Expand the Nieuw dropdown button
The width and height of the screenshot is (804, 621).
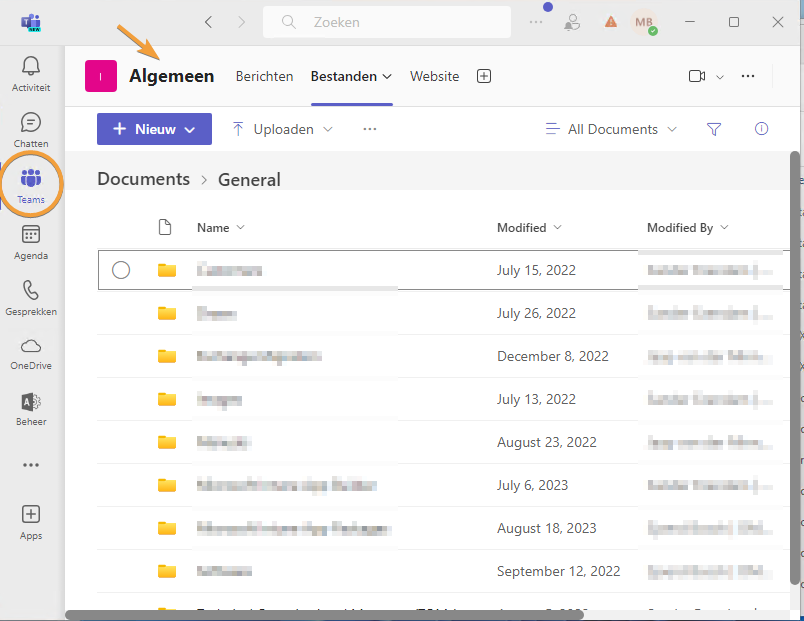(154, 129)
